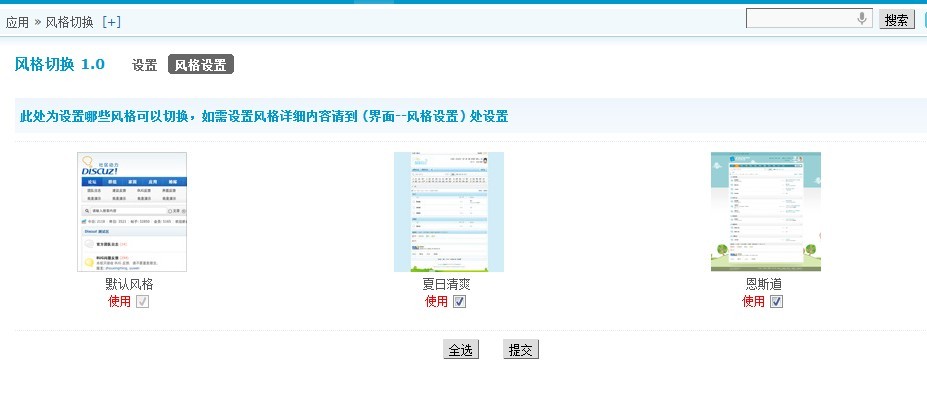
Task: Toggle 使用 checkbox under 默认风格
Action: click(x=142, y=301)
